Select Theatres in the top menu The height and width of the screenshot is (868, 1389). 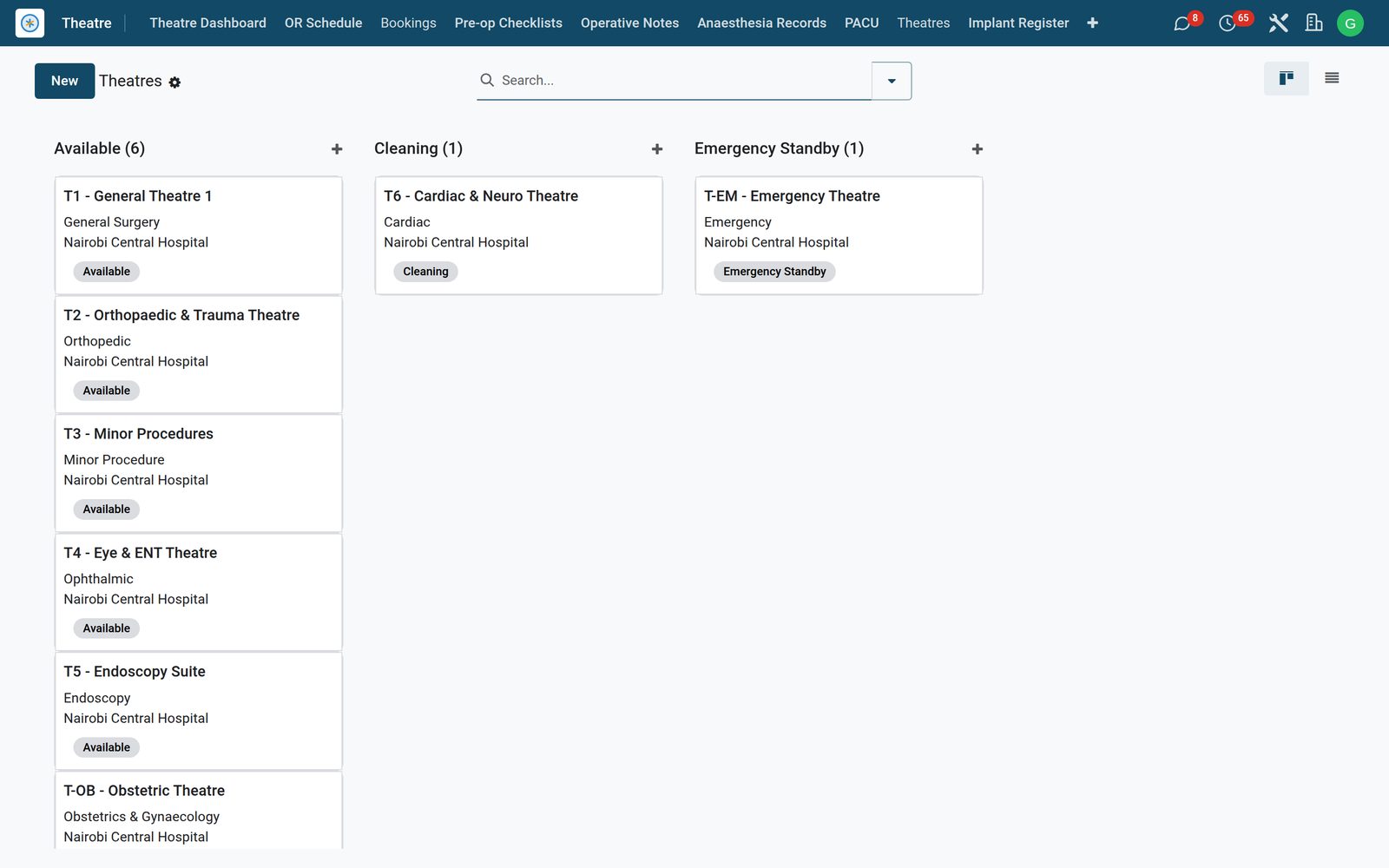[x=923, y=23]
